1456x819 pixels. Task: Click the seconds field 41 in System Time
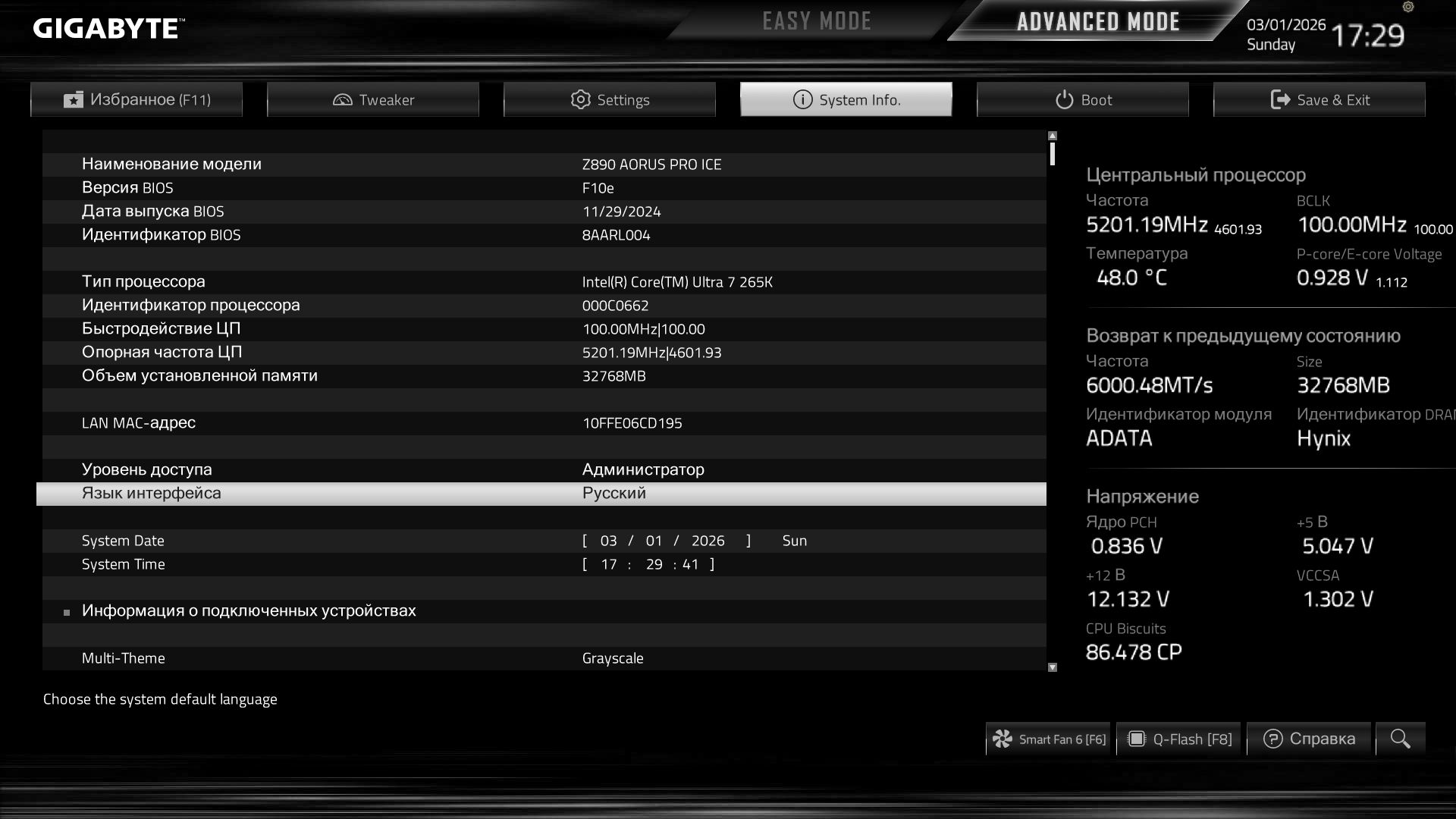690,564
